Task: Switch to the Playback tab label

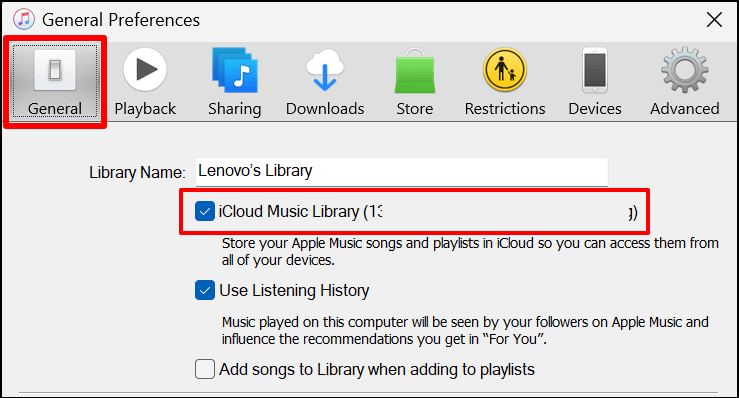Action: point(145,109)
